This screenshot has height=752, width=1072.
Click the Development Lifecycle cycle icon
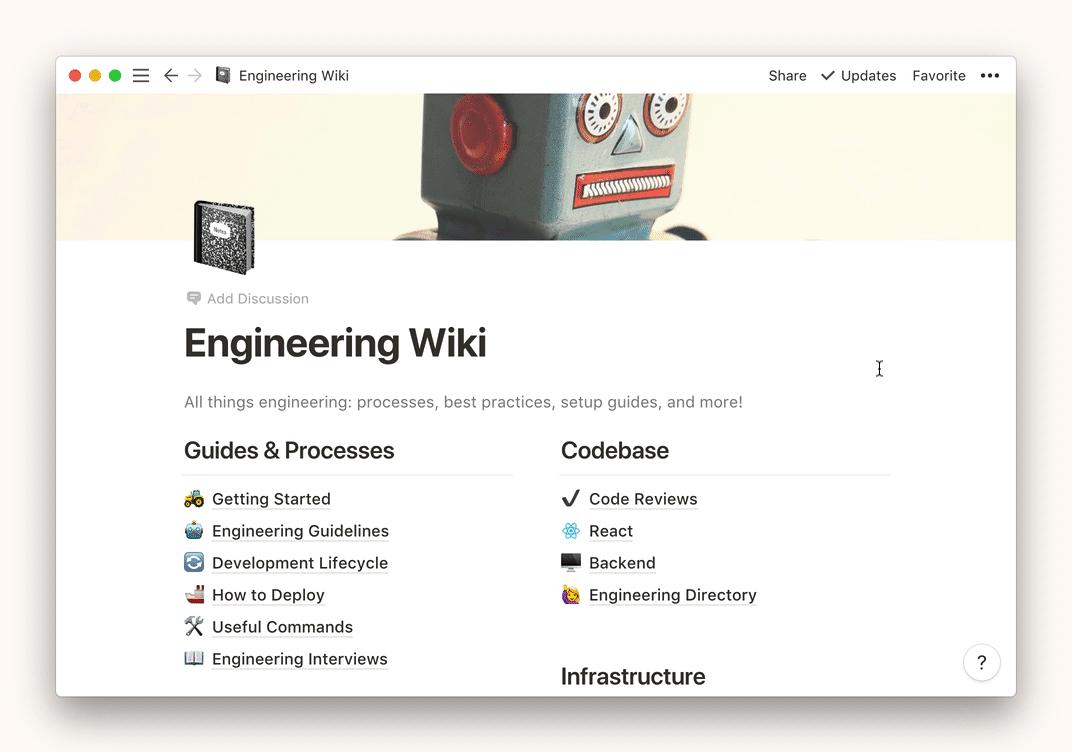[x=194, y=562]
